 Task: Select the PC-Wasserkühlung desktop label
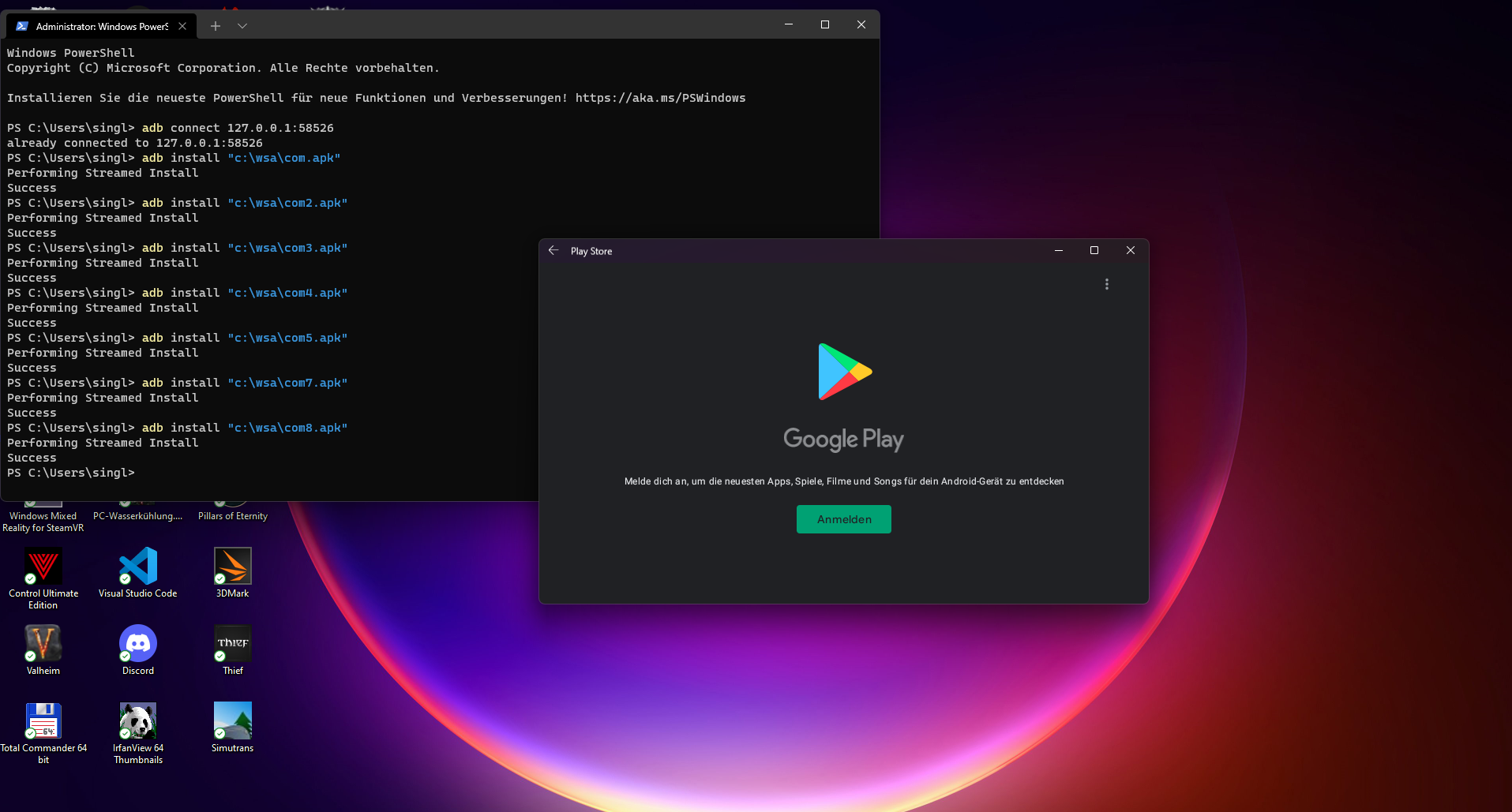tap(138, 516)
